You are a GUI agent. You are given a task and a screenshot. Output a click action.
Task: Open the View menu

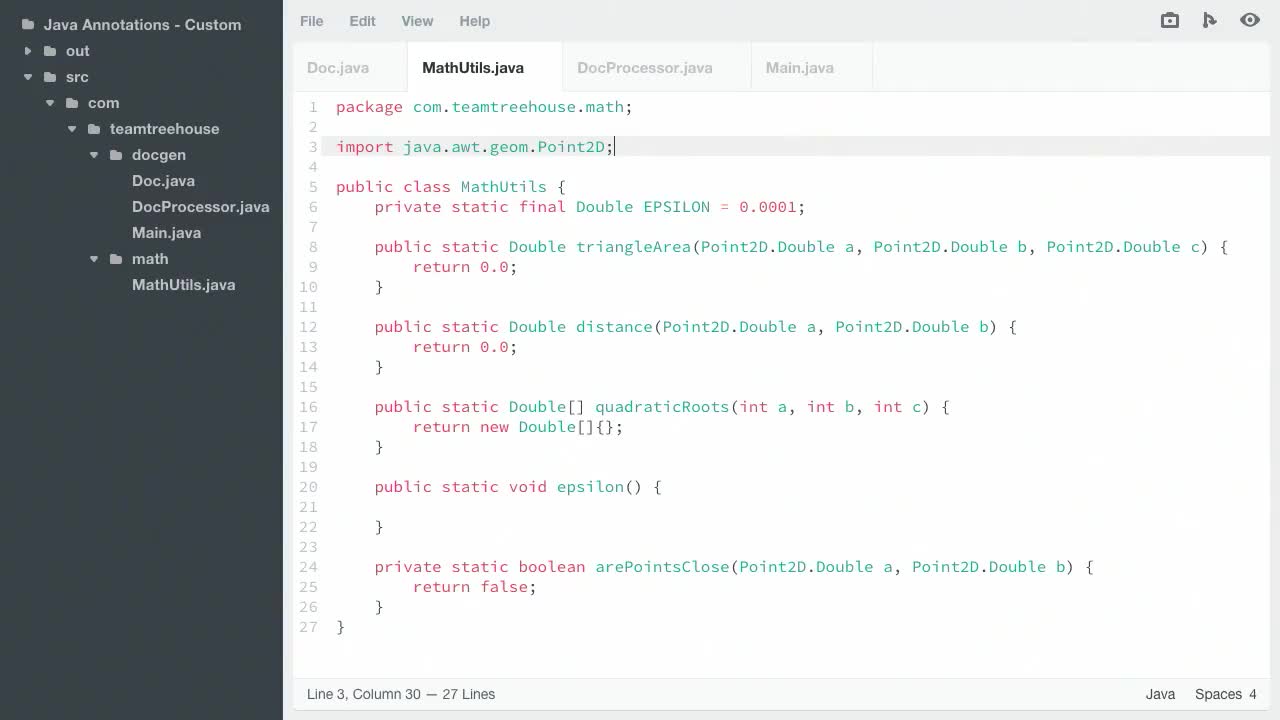417,21
